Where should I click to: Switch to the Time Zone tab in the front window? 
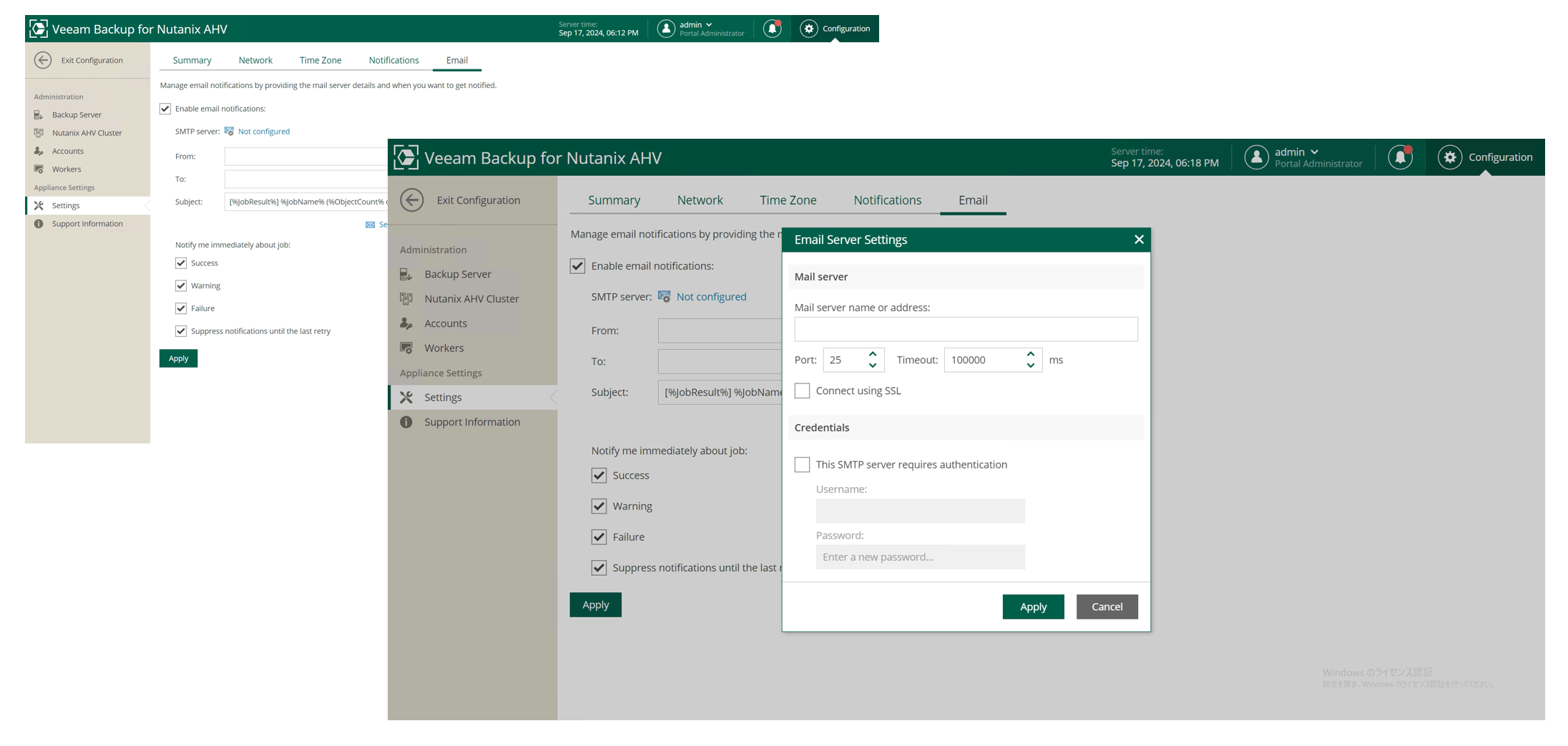click(788, 200)
